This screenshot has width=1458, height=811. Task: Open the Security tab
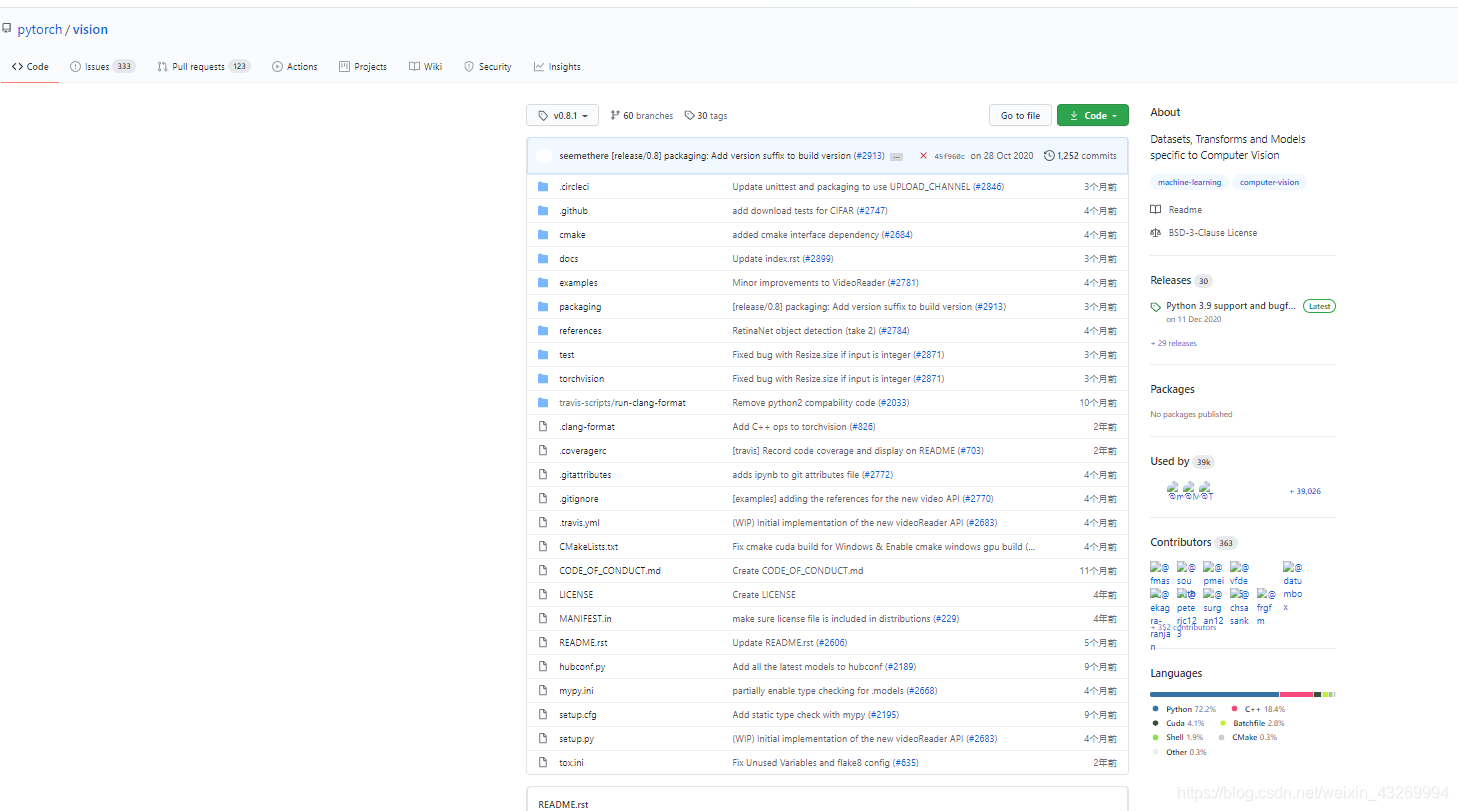tap(488, 67)
